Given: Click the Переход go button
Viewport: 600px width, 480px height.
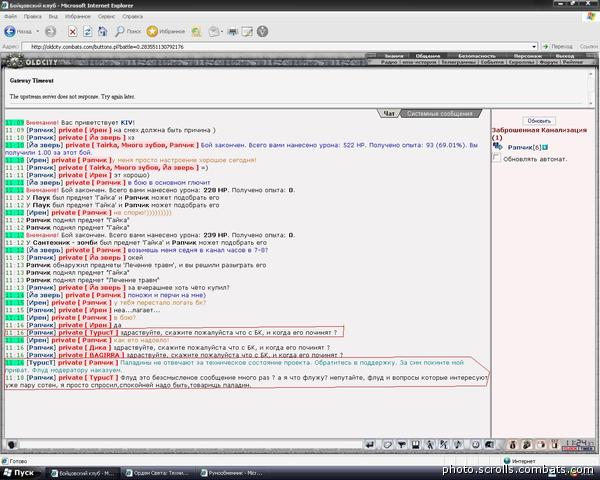Looking at the screenshot, I should click(558, 46).
